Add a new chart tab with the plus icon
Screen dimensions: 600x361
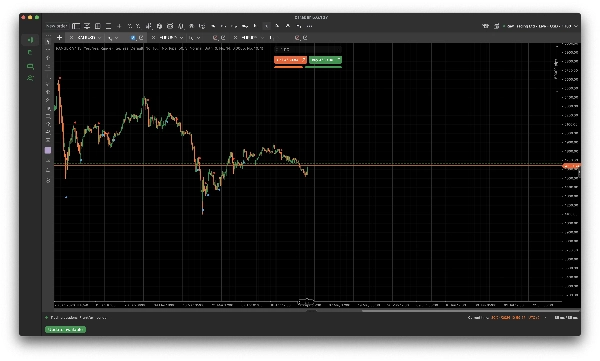pos(59,38)
